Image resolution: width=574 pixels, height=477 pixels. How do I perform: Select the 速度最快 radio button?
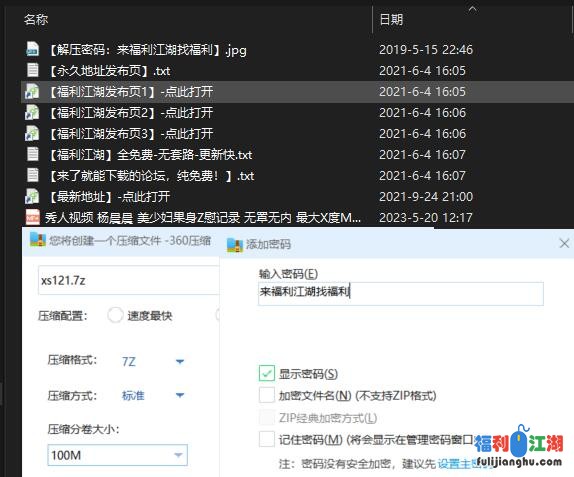(x=115, y=315)
